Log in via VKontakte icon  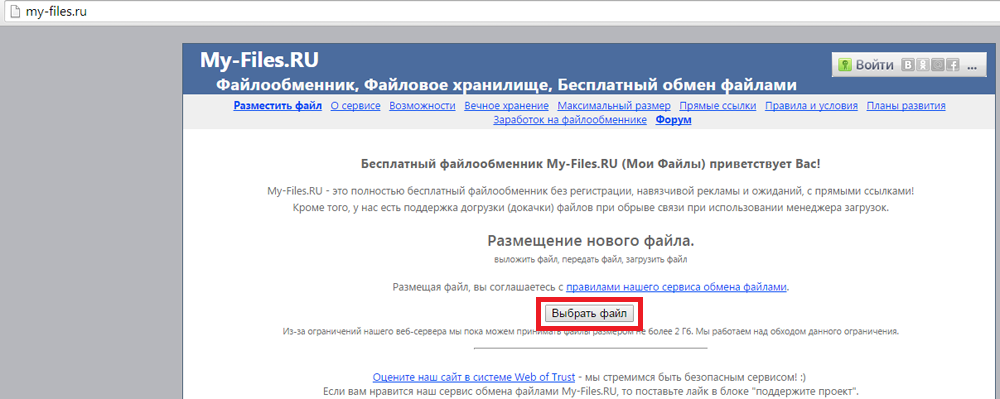click(x=907, y=65)
